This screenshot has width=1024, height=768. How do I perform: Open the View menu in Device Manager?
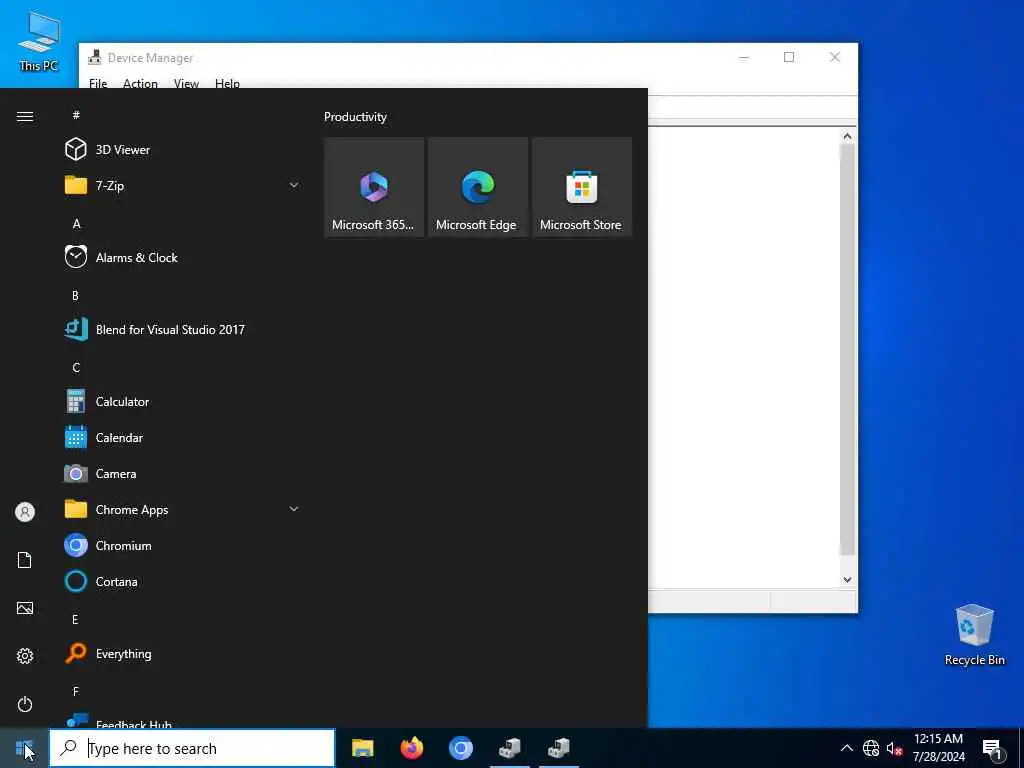(186, 83)
